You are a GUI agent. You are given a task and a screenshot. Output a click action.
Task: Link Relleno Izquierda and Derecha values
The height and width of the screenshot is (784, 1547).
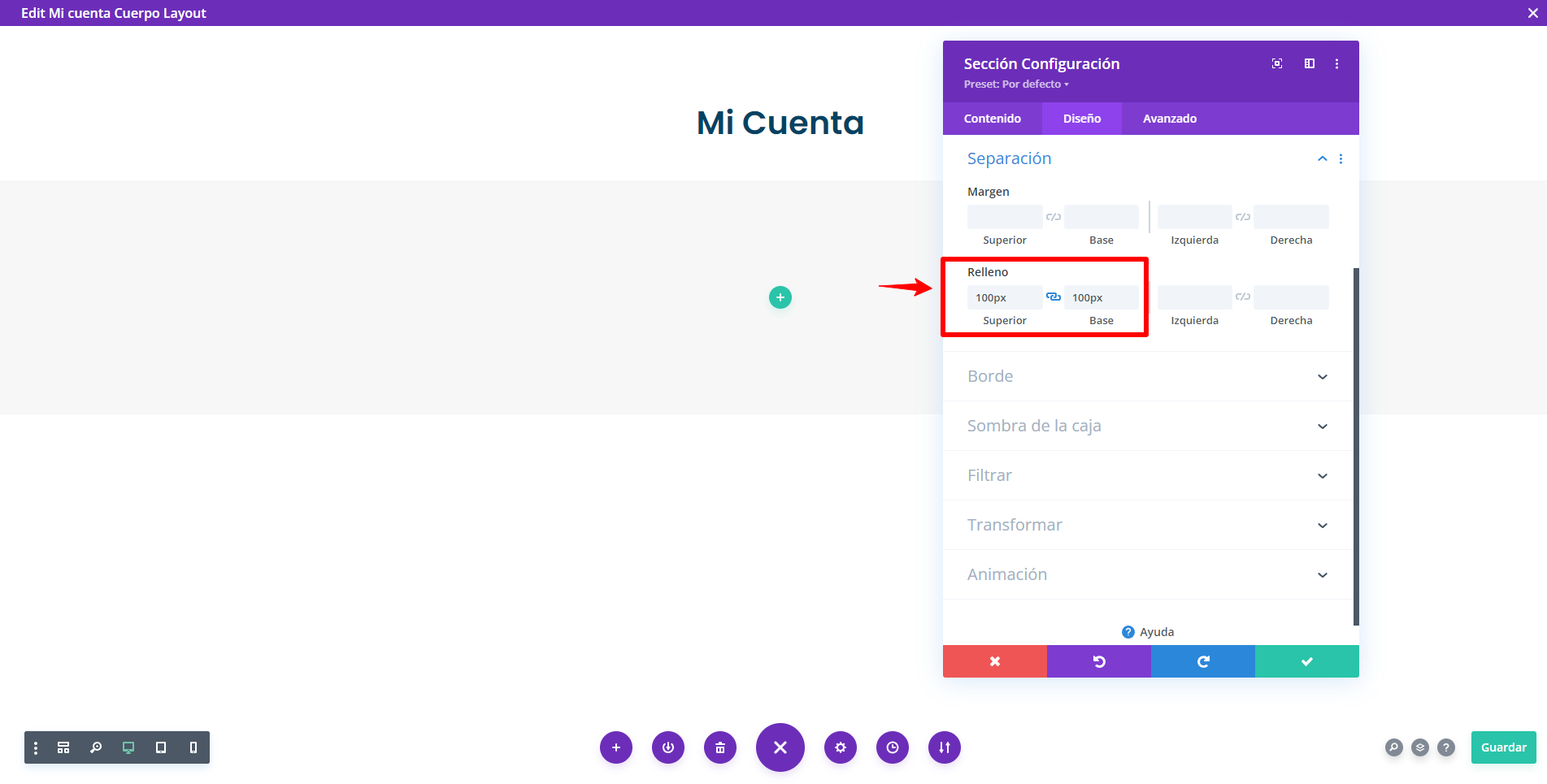[x=1243, y=297]
